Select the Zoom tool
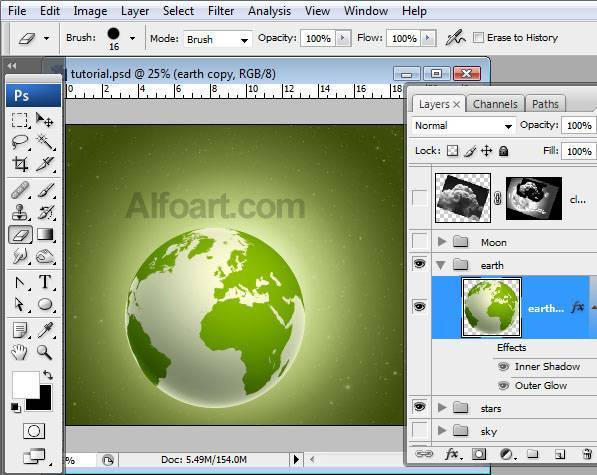Screen dimensions: 597x475 45,352
